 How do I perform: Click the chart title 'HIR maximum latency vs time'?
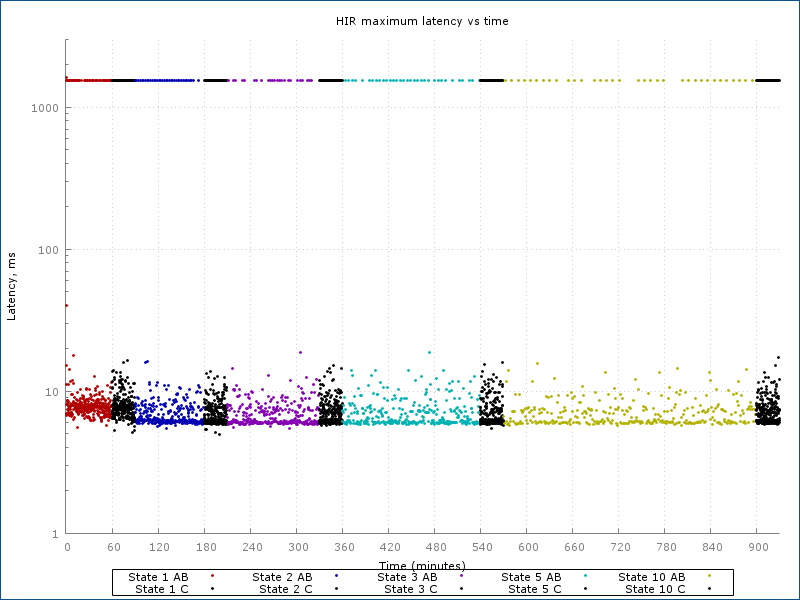[422, 21]
